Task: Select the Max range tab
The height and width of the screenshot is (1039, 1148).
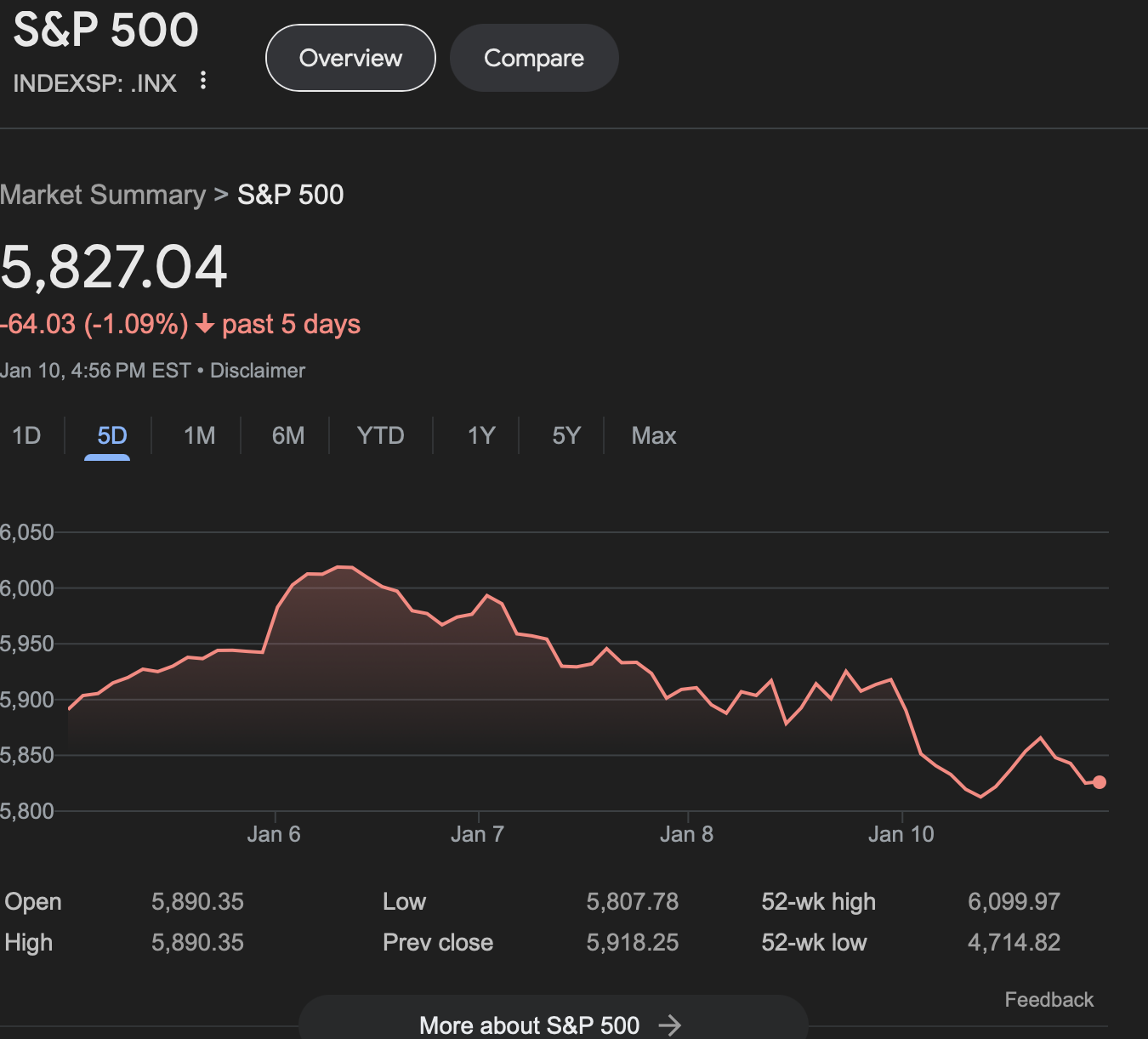Action: (x=654, y=436)
